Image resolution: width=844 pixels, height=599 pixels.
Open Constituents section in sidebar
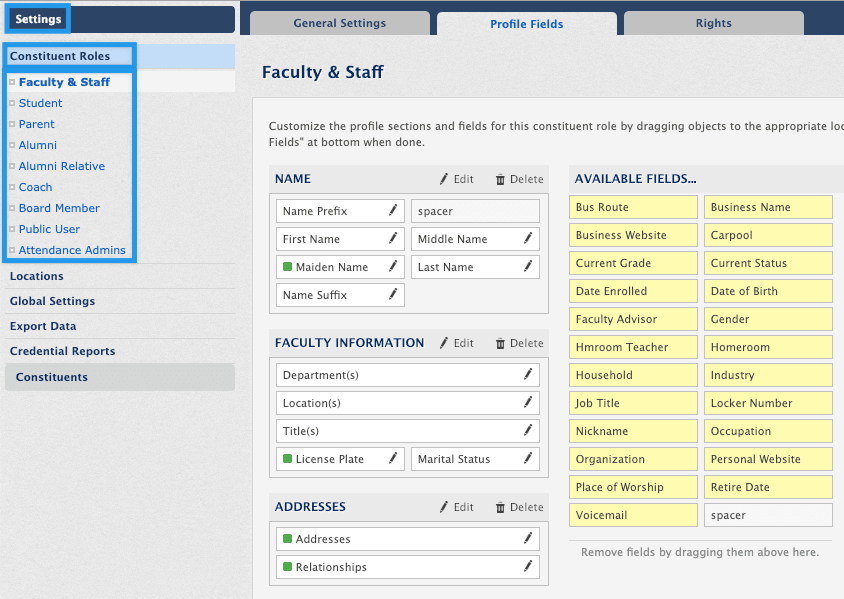pos(120,377)
